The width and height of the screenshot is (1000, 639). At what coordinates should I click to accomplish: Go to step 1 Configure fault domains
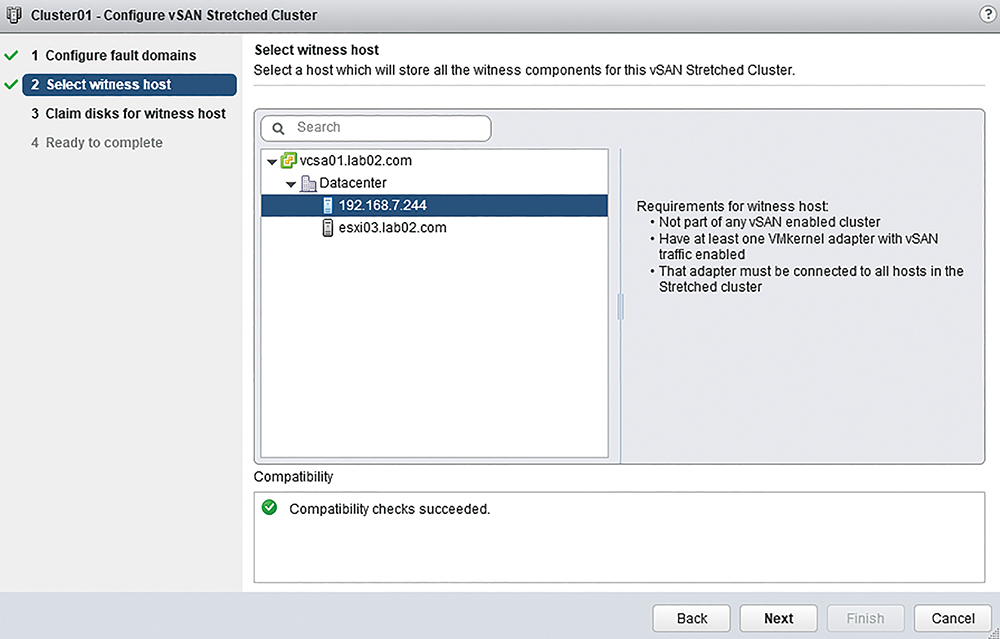(114, 55)
